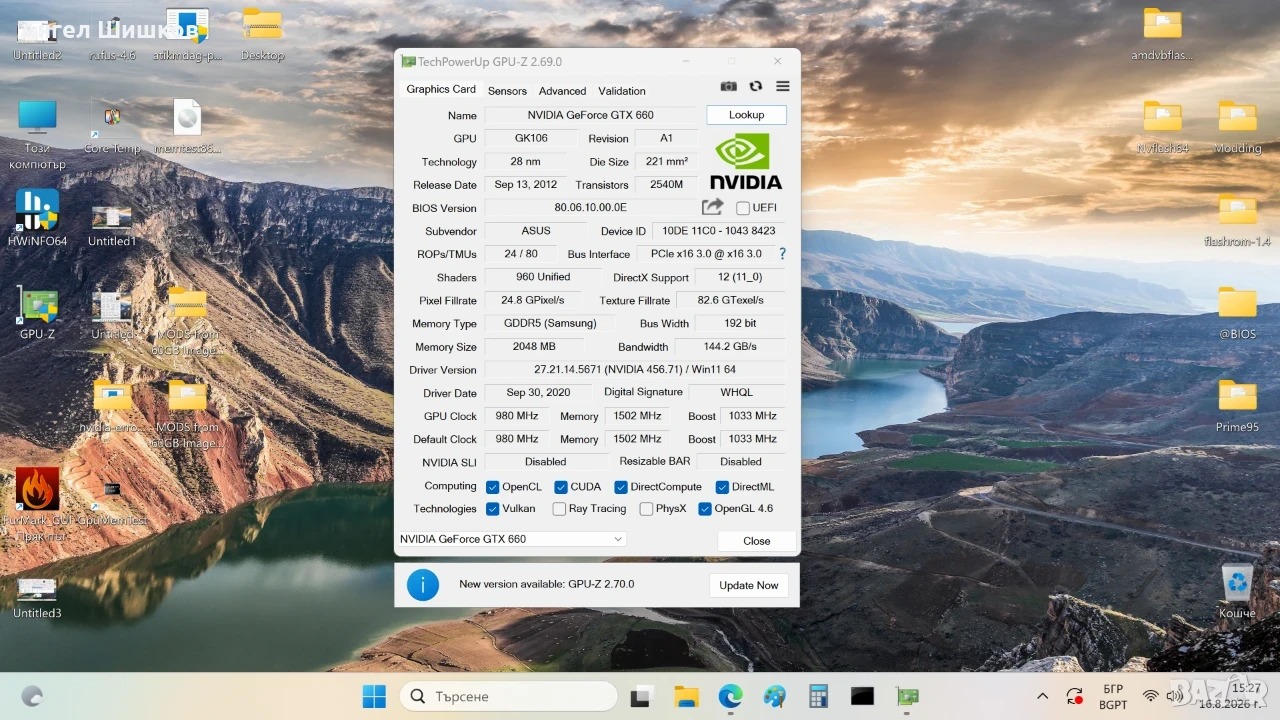Click the Shaders 960 Unified value
Screen dimensions: 1280x720
tap(543, 277)
